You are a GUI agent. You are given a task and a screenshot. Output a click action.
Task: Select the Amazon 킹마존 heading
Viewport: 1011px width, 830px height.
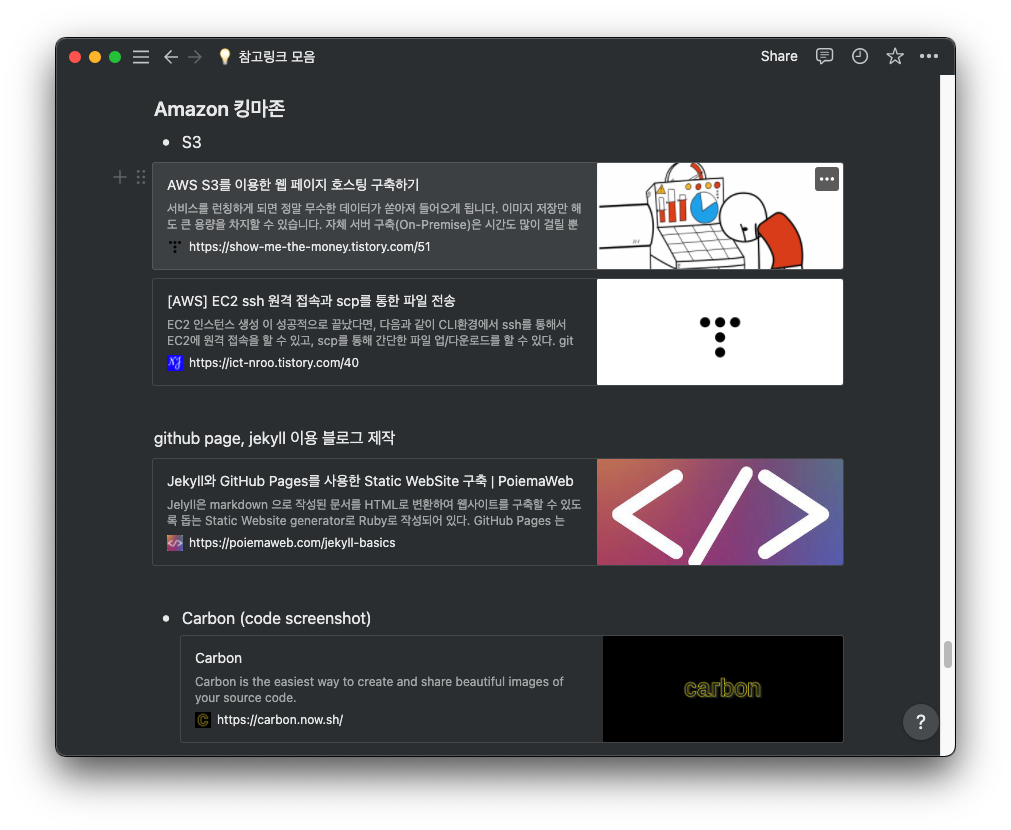click(219, 109)
